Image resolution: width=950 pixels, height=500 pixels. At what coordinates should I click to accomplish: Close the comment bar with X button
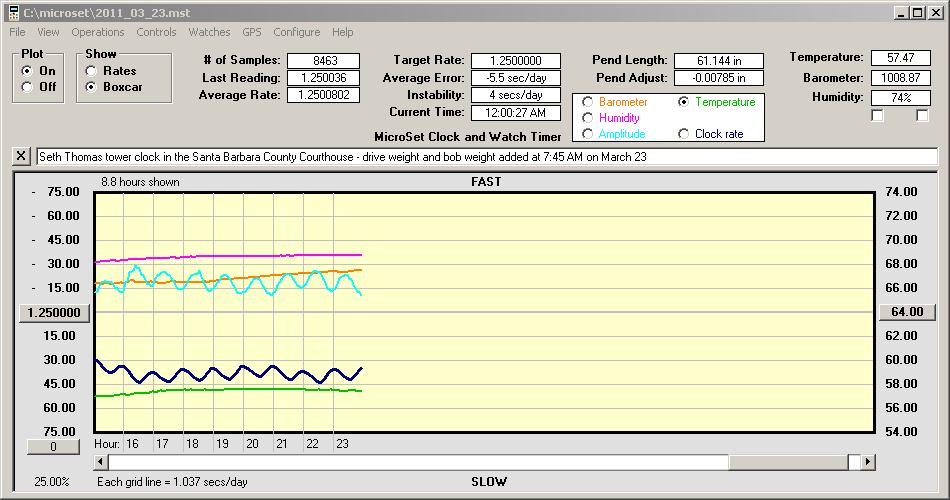(x=21, y=156)
